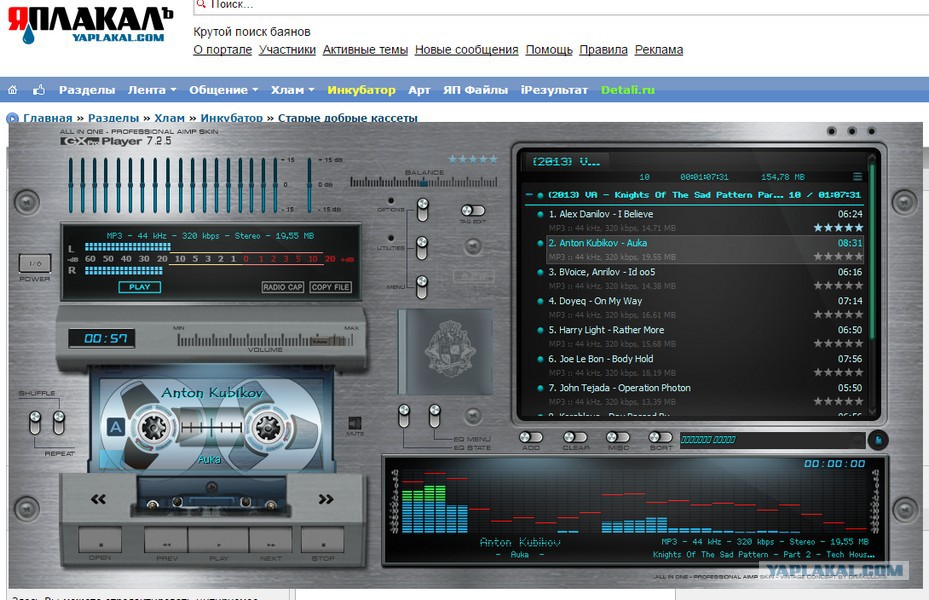
Task: Flip the EQ STATE switch
Action: (403, 416)
